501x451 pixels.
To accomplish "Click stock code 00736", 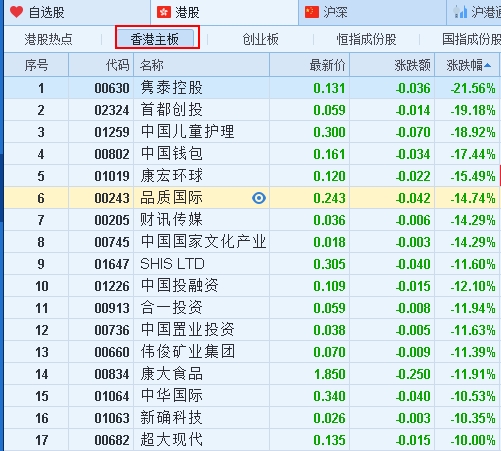I will click(x=112, y=330).
